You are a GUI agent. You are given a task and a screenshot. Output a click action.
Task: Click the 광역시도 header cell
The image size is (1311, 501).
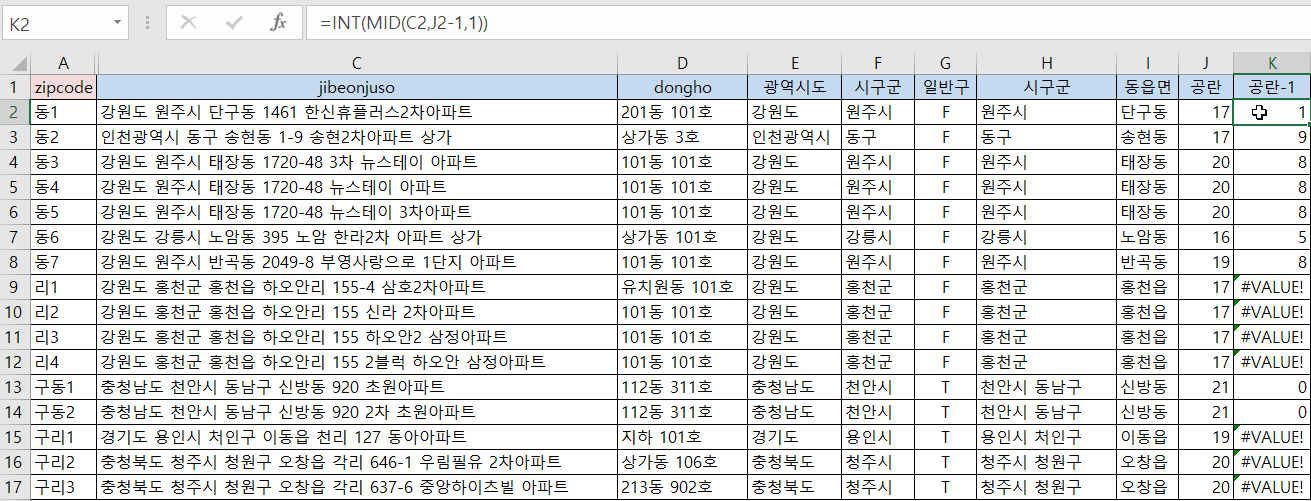click(794, 87)
